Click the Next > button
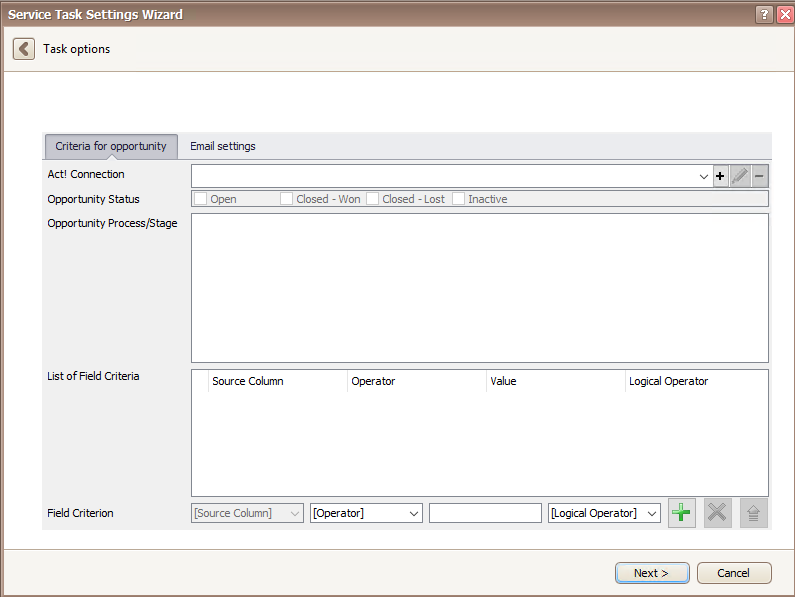Viewport: 795px width, 597px height. pyautogui.click(x=652, y=573)
